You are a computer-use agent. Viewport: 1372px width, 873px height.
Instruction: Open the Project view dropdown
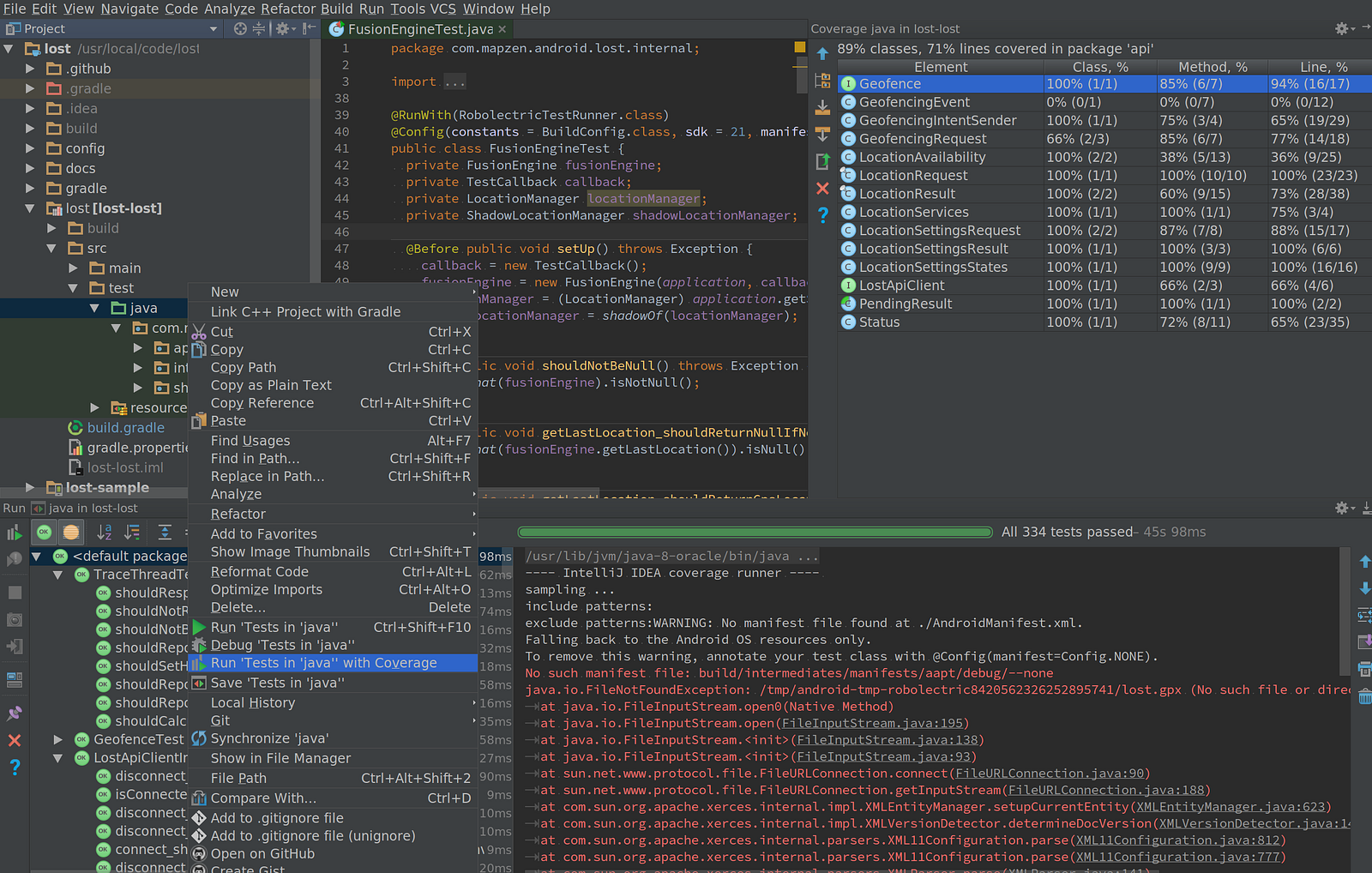click(x=214, y=28)
